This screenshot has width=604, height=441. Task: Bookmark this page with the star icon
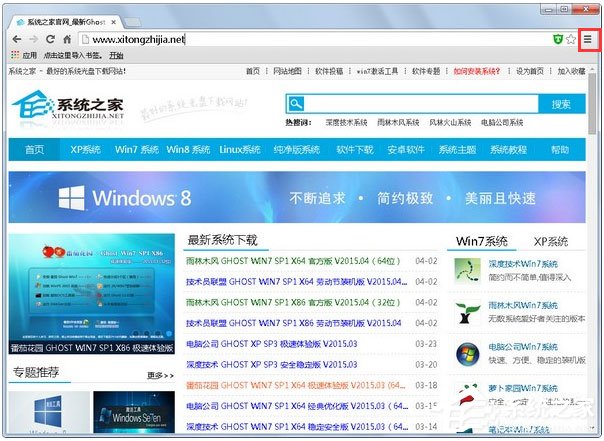pos(571,39)
